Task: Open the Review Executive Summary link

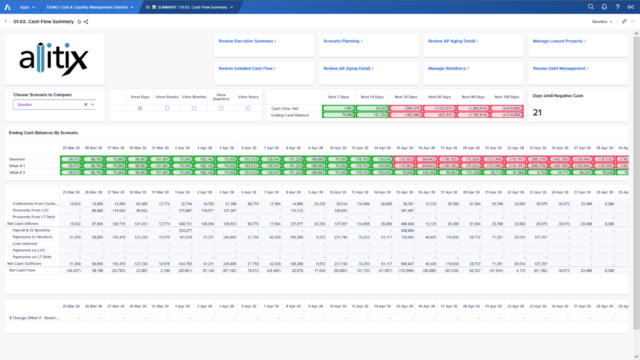Action: point(247,41)
